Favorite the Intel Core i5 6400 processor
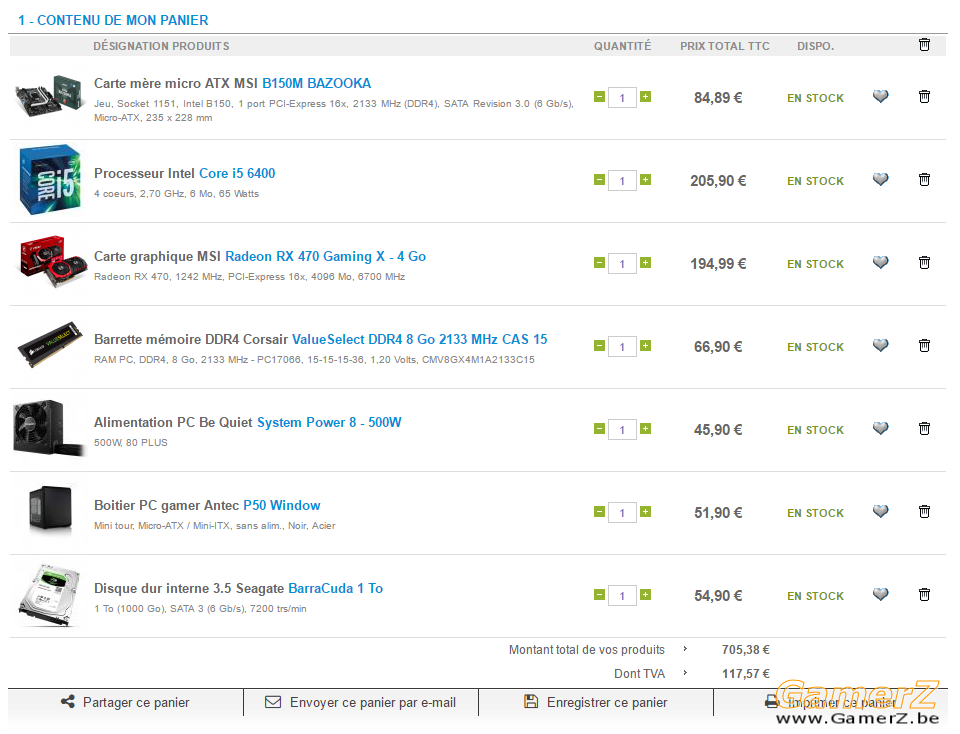 [880, 179]
